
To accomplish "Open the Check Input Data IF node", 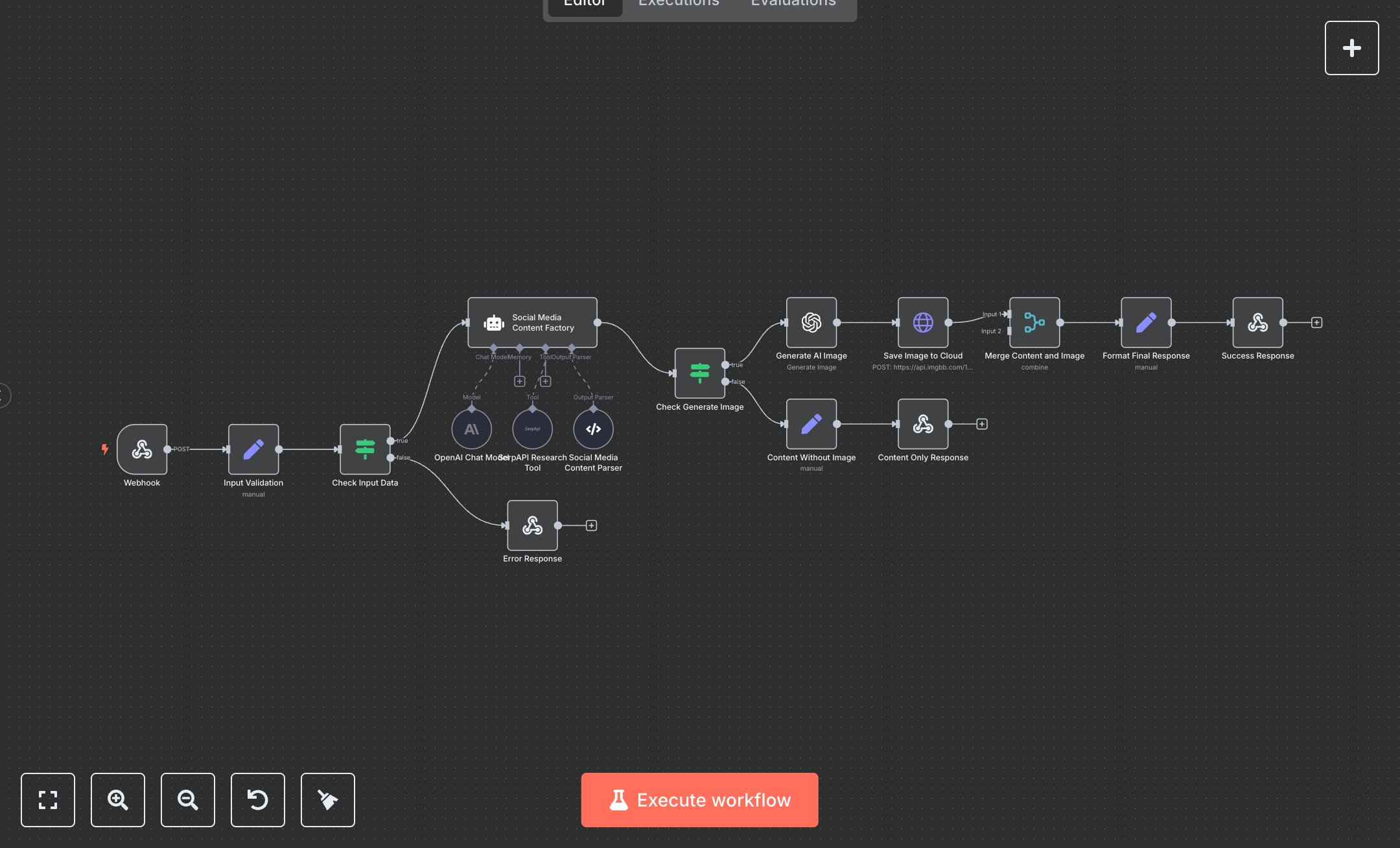I will [x=364, y=449].
